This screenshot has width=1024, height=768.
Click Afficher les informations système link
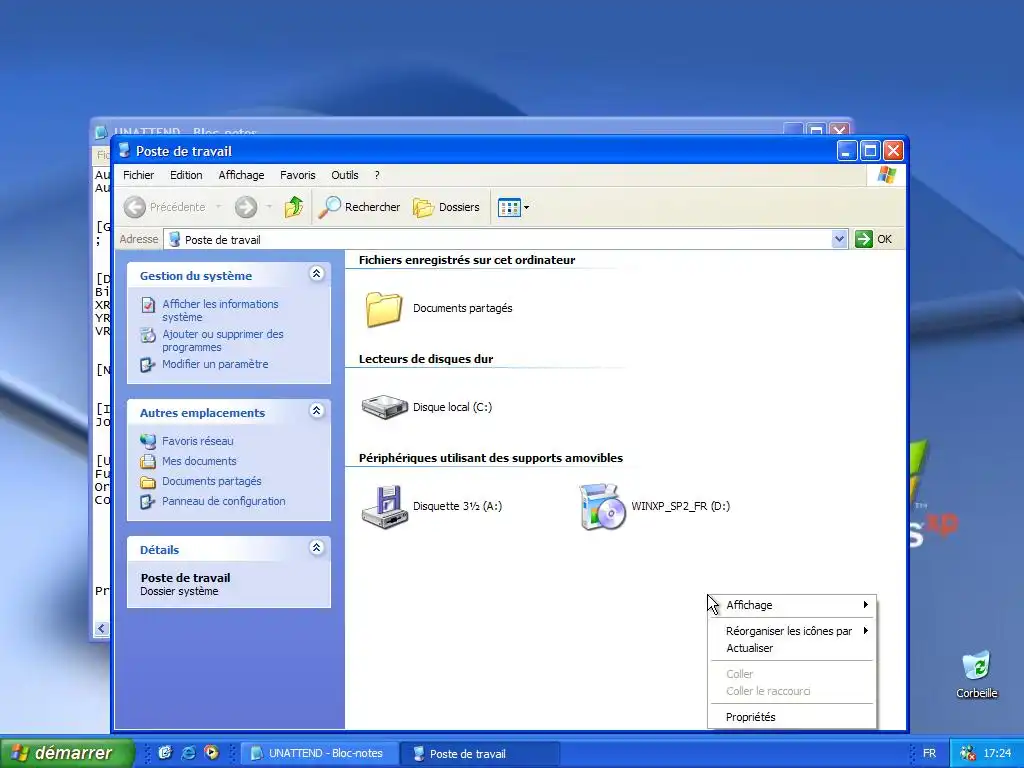[220, 310]
